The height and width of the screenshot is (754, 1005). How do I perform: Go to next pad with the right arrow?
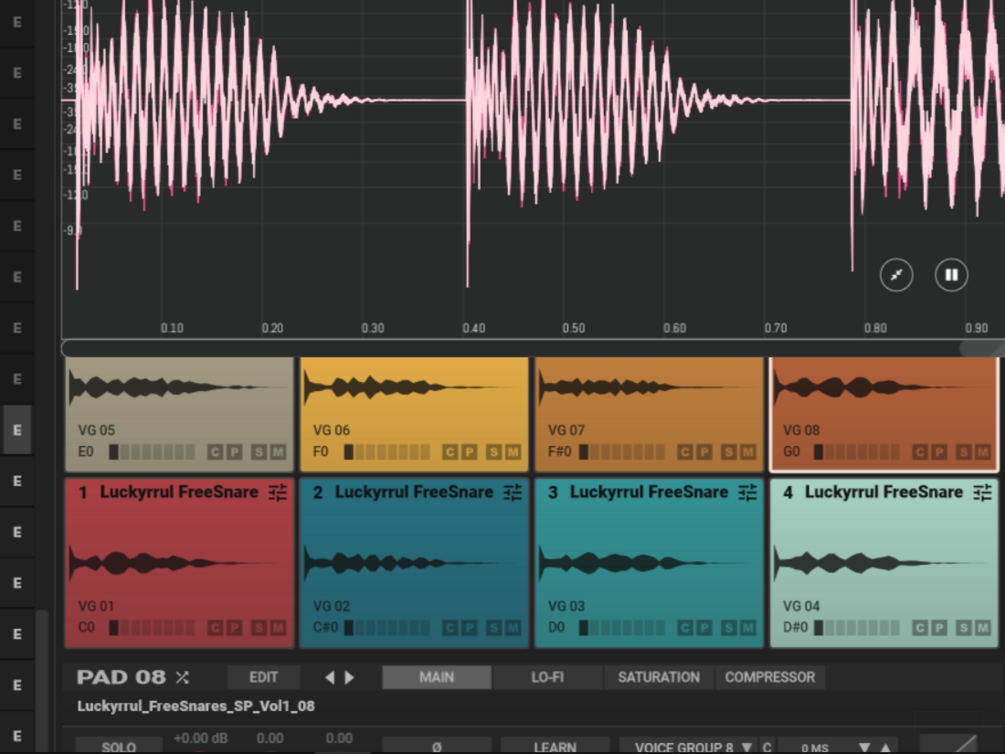pos(349,677)
